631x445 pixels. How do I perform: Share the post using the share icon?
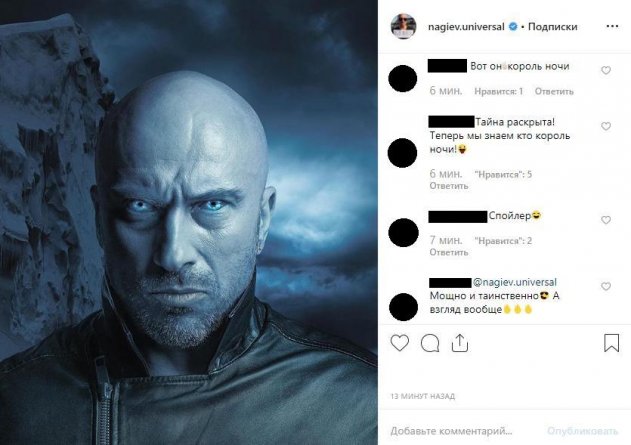click(460, 344)
